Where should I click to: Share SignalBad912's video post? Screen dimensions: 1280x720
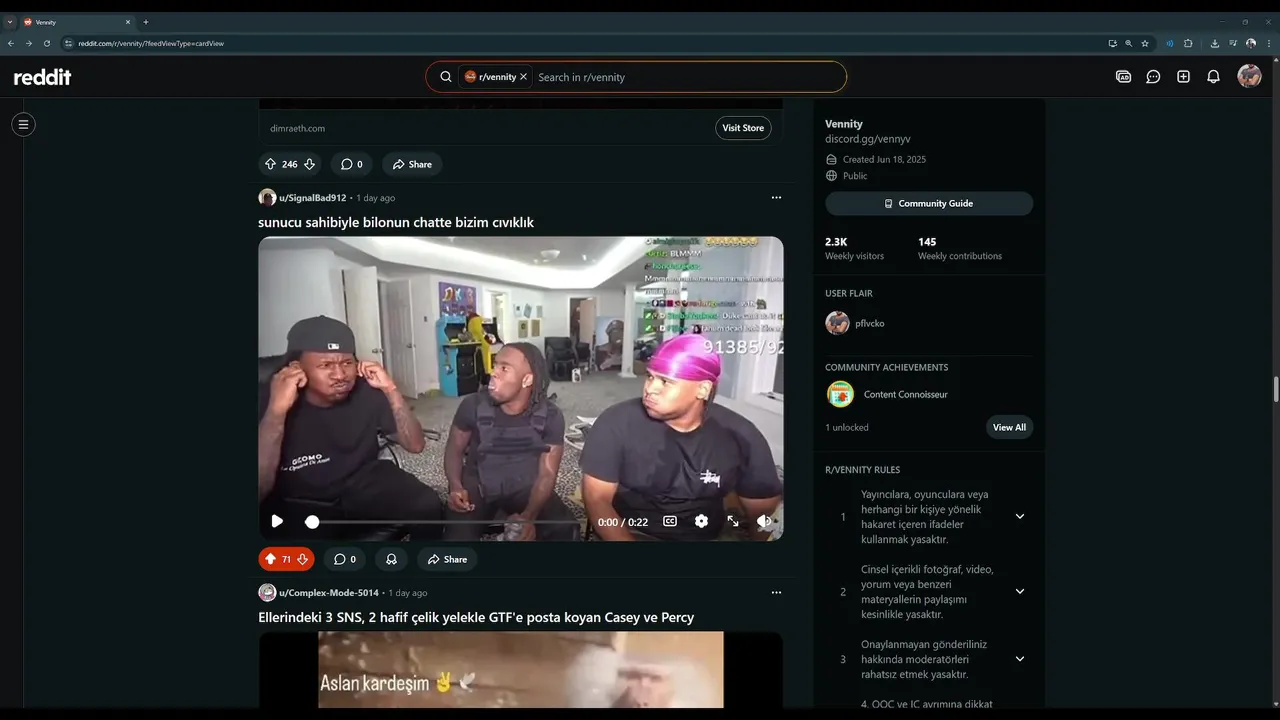(x=447, y=559)
